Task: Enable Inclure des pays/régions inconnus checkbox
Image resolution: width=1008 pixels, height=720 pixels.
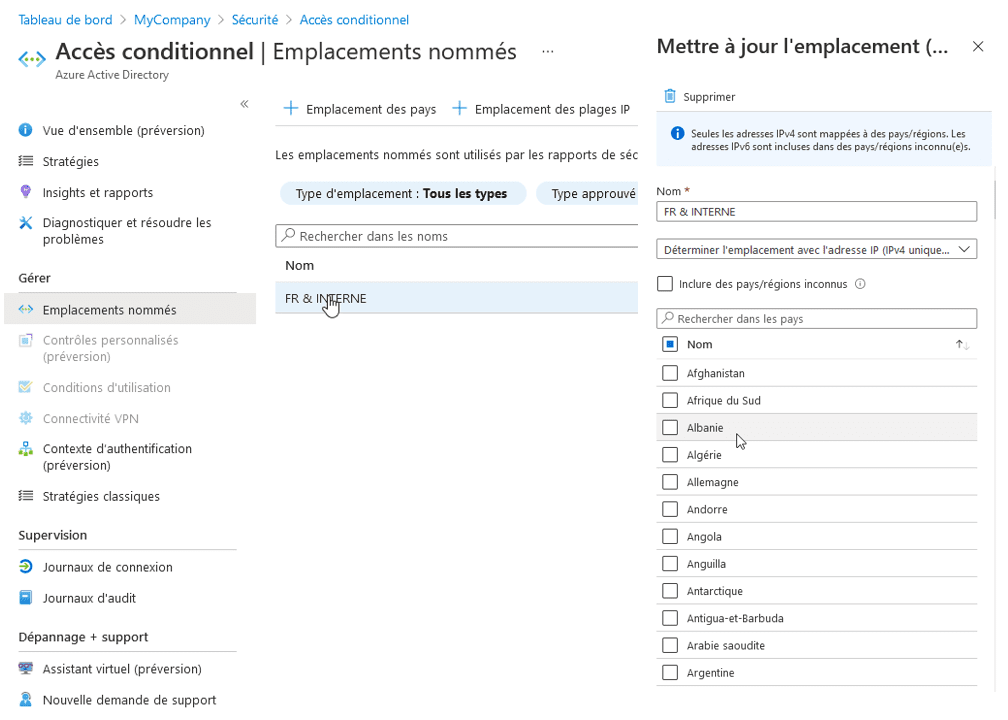Action: tap(665, 284)
